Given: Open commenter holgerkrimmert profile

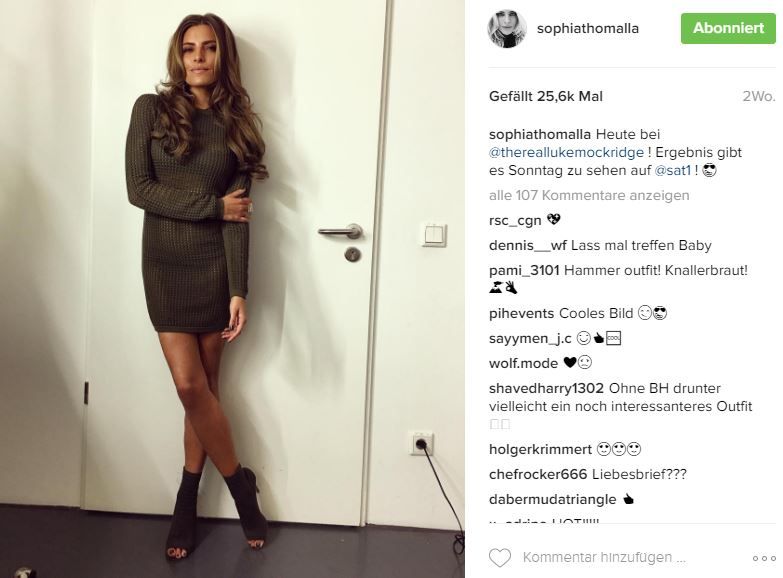Looking at the screenshot, I should pyautogui.click(x=540, y=449).
